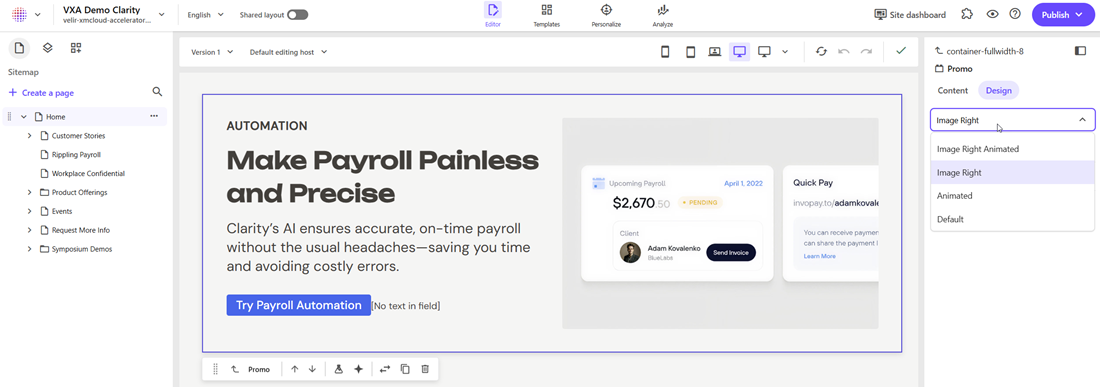
Task: Open the Content tab
Action: [953, 90]
